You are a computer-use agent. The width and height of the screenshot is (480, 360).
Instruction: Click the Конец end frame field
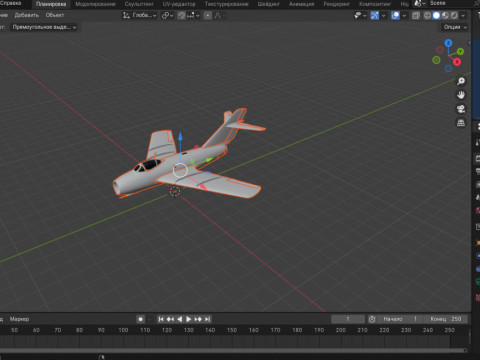pos(446,319)
